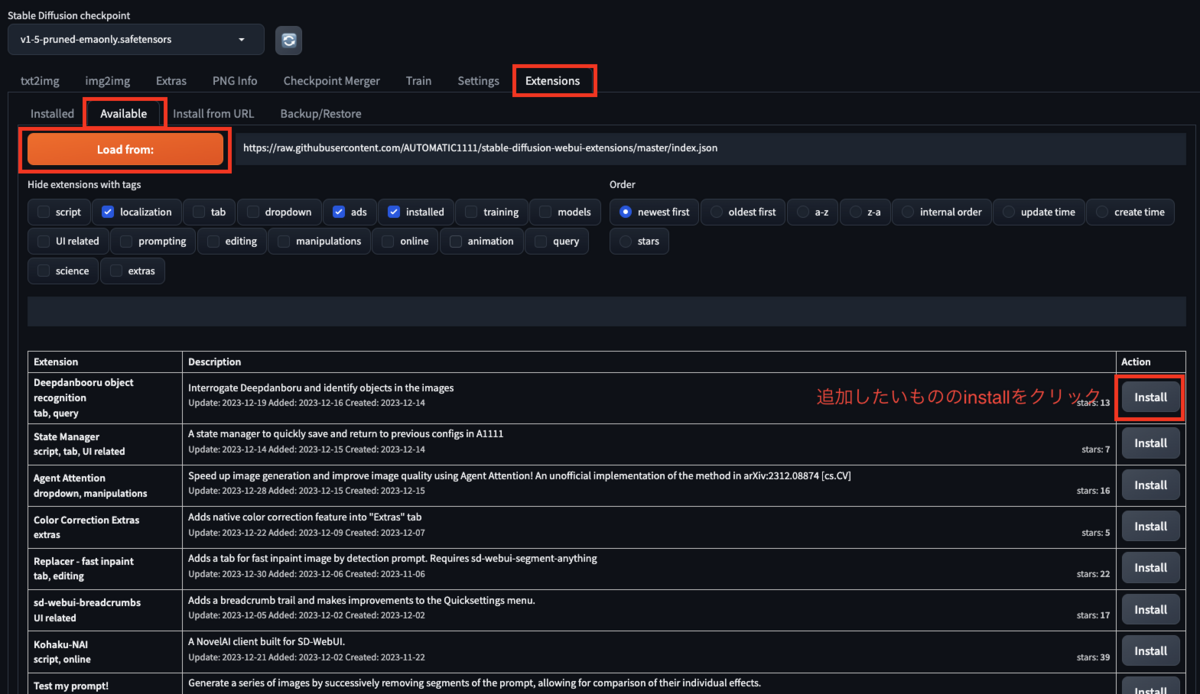Open the Checkpoint Merger tab
The image size is (1200, 694).
(x=332, y=80)
